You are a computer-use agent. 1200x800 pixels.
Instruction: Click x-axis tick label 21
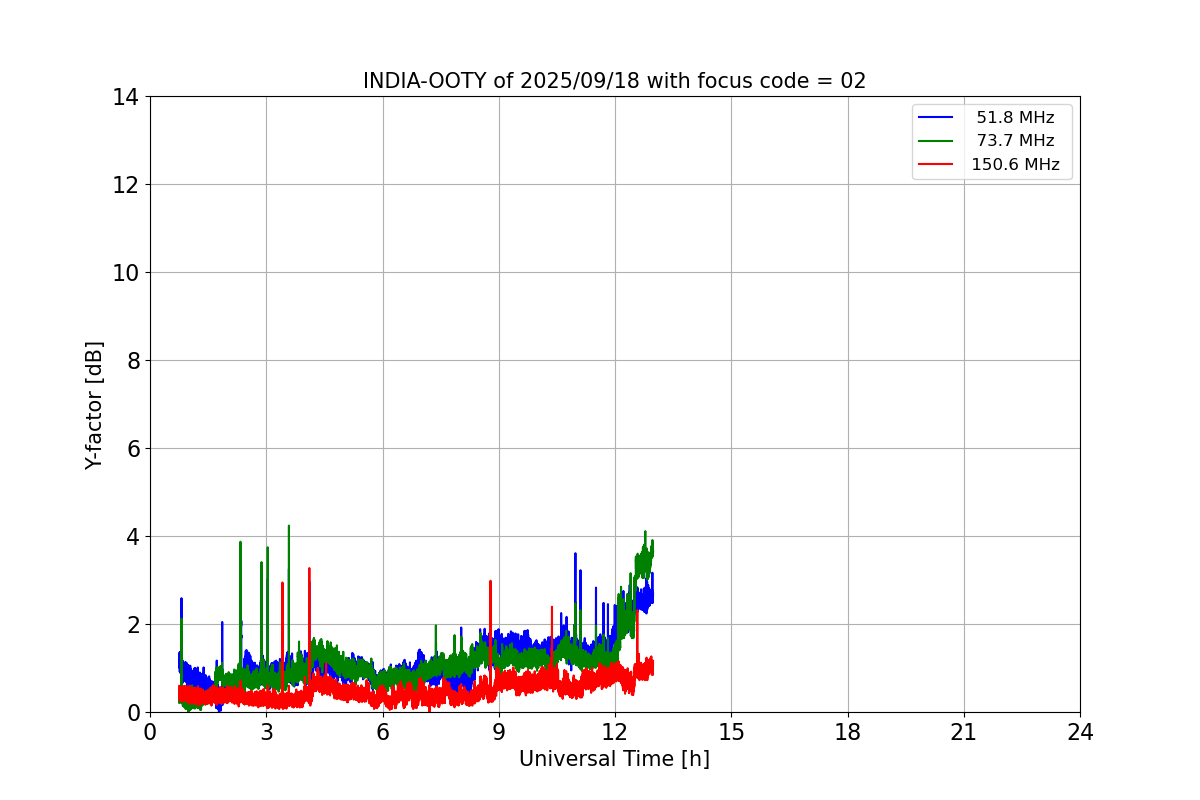(x=964, y=732)
